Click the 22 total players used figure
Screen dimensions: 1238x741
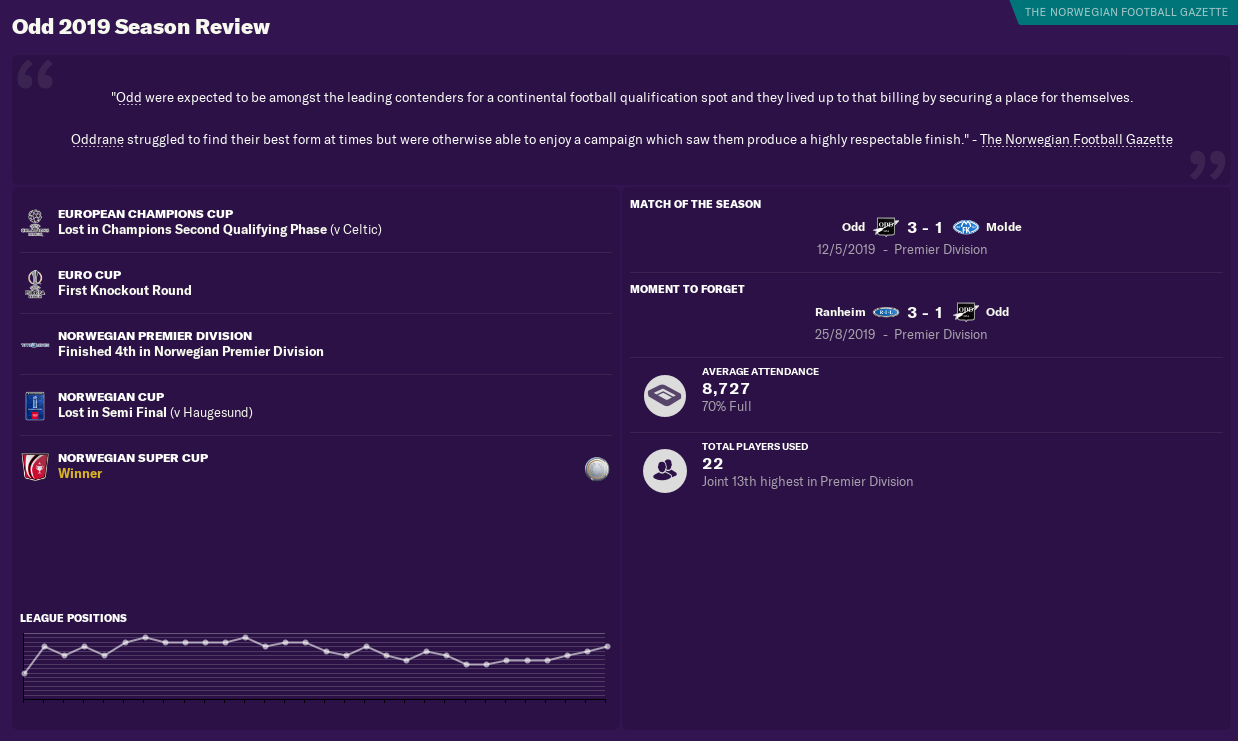pos(712,464)
